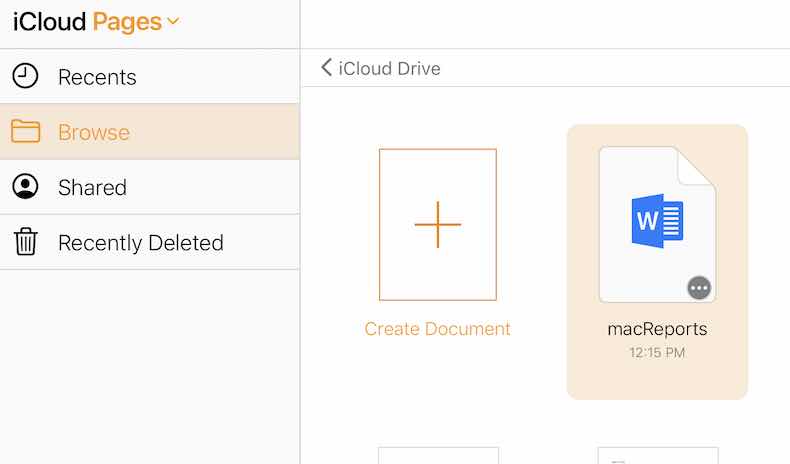This screenshot has height=464, width=790.
Task: Click the Shared person icon
Action: pos(25,186)
